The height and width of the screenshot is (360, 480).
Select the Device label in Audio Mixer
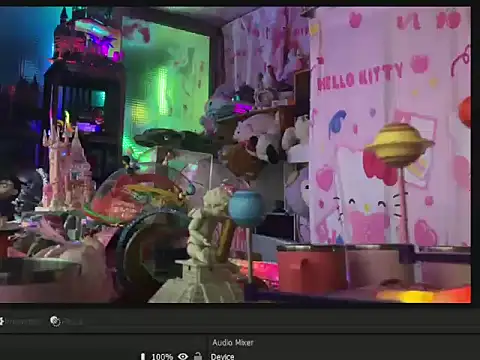tap(222, 357)
